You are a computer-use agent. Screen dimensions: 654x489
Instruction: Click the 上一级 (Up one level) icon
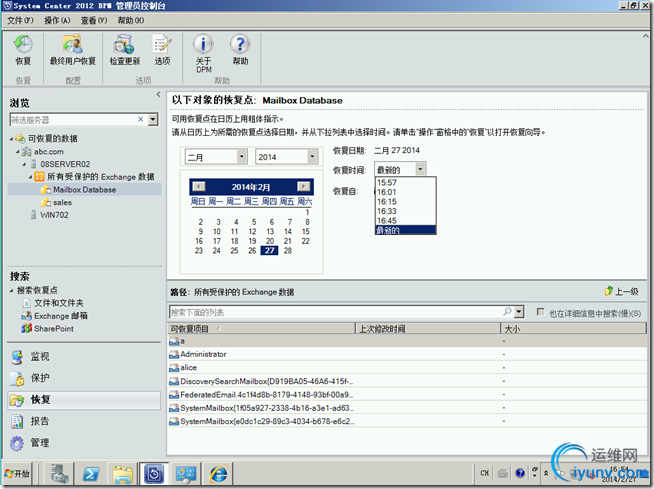coord(621,291)
